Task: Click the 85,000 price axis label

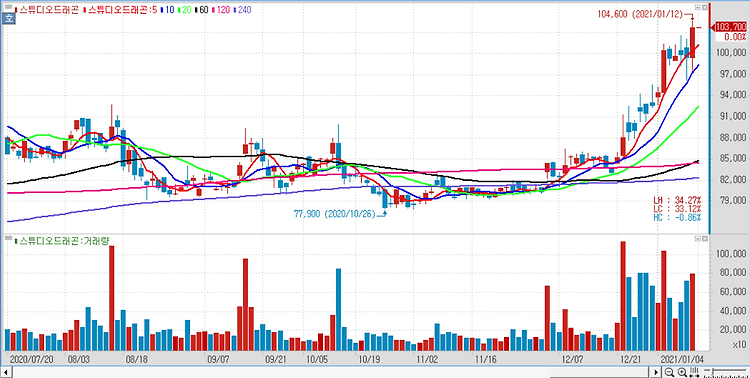Action: [734, 159]
